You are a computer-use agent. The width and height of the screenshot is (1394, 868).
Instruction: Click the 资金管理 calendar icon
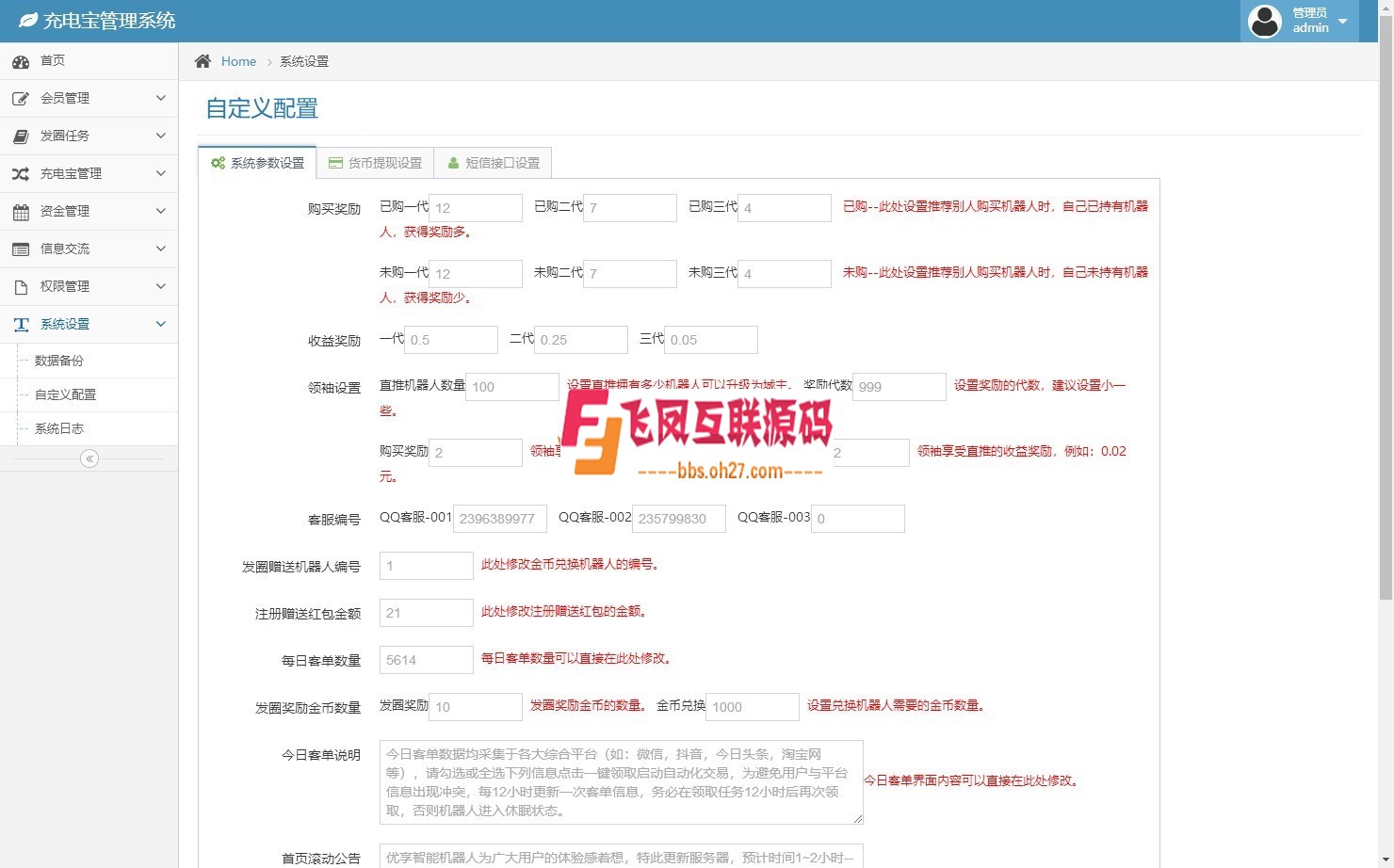pos(21,212)
